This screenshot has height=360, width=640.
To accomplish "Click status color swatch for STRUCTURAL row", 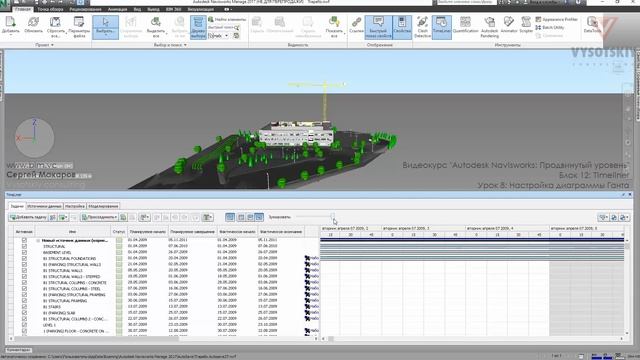I will point(119,247).
